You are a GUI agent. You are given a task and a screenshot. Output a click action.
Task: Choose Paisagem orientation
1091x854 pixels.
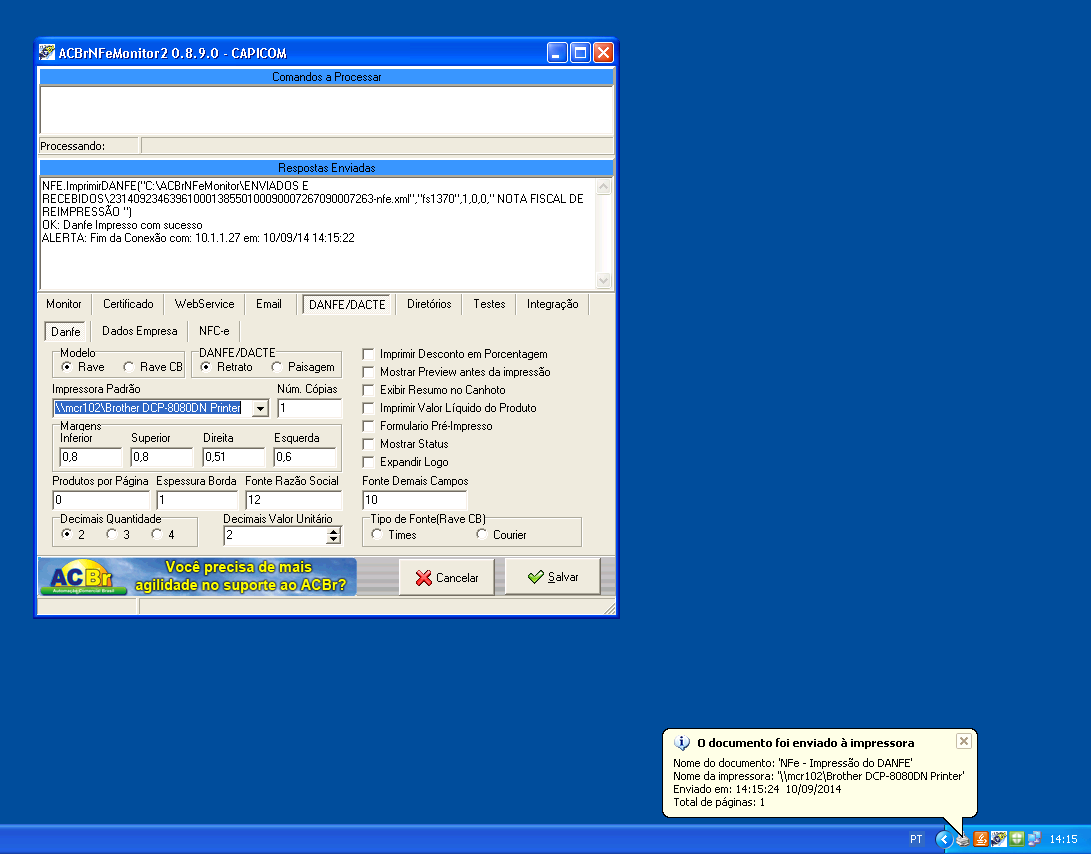[277, 367]
